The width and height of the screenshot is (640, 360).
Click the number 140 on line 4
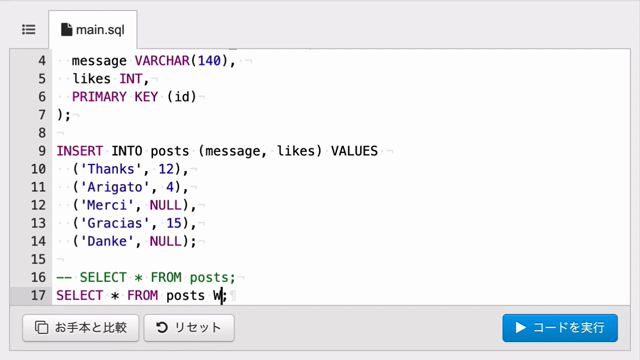(209, 61)
